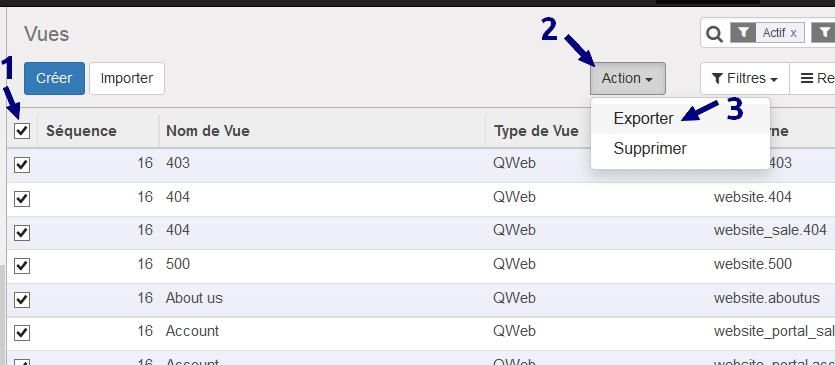Click the sequence 16 in the 500 row
Image resolution: width=835 pixels, height=365 pixels.
(x=145, y=264)
